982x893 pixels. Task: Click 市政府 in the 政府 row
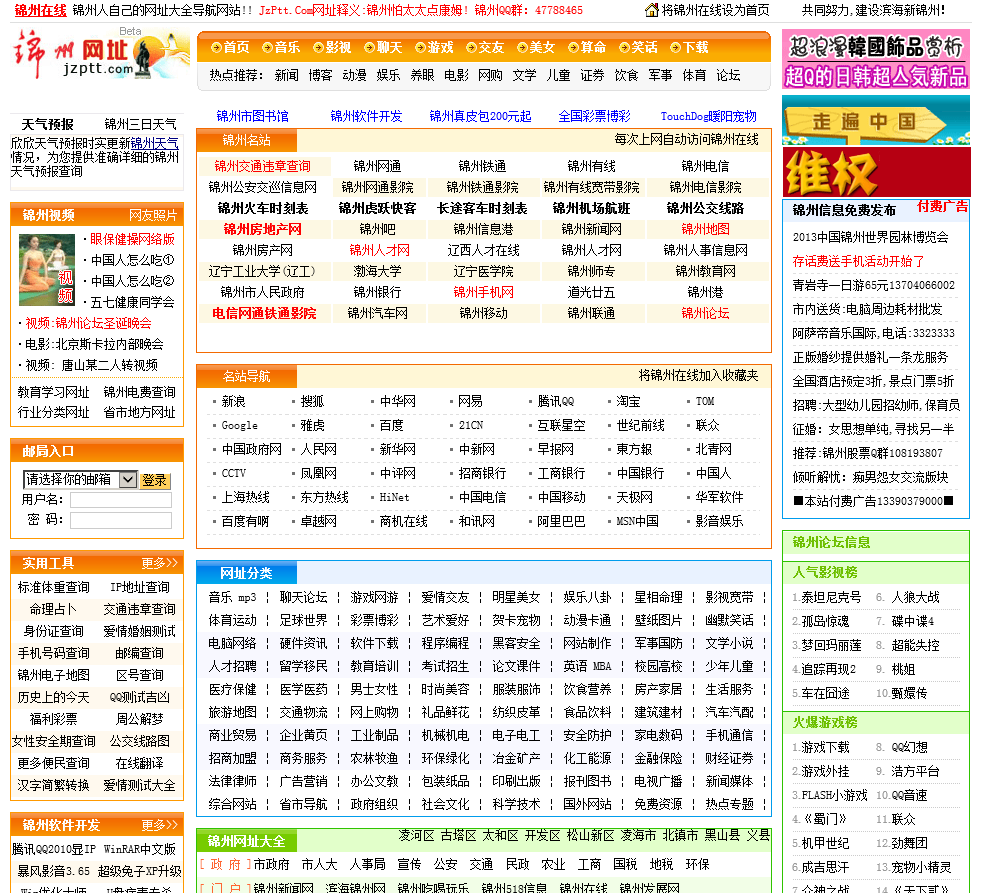tap(271, 865)
